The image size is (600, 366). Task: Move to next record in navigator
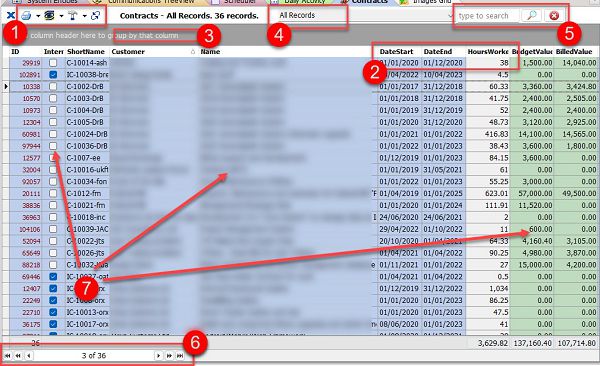pyautogui.click(x=158, y=356)
